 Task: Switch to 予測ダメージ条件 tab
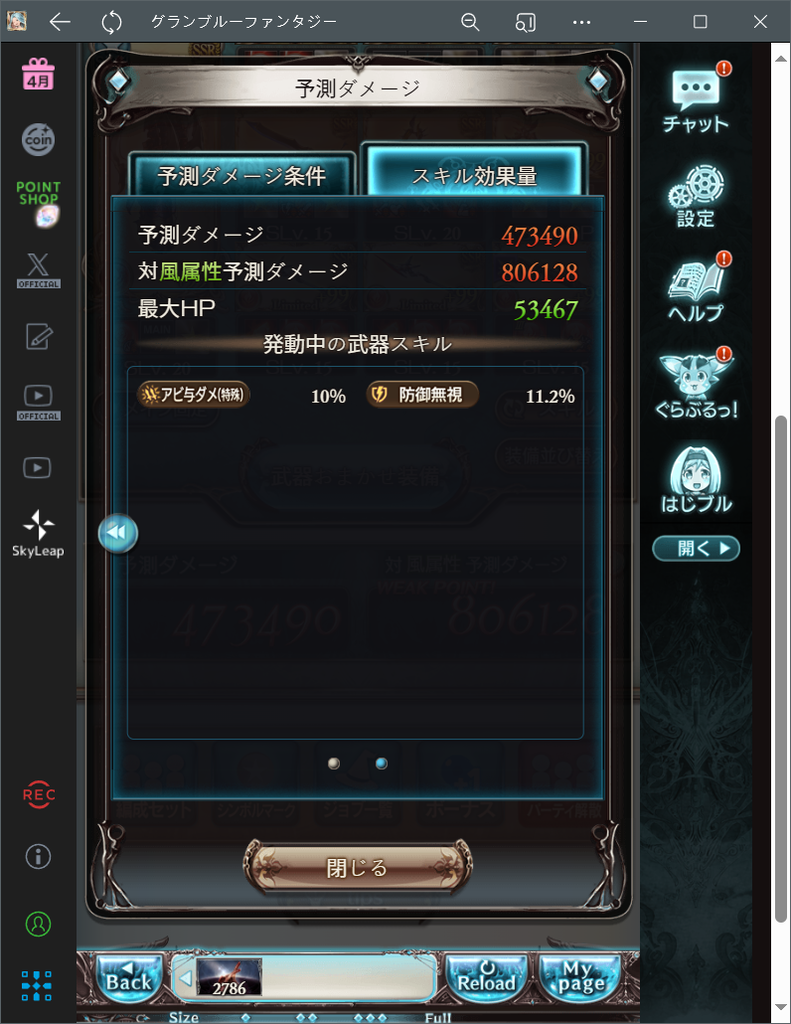(x=242, y=175)
